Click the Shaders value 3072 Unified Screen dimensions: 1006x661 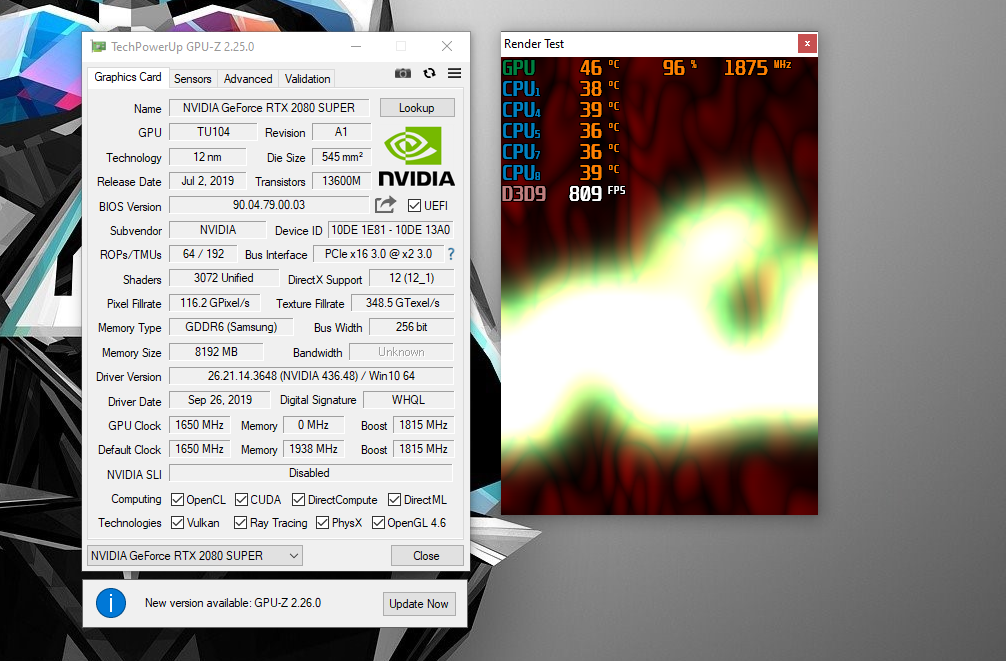pyautogui.click(x=224, y=279)
